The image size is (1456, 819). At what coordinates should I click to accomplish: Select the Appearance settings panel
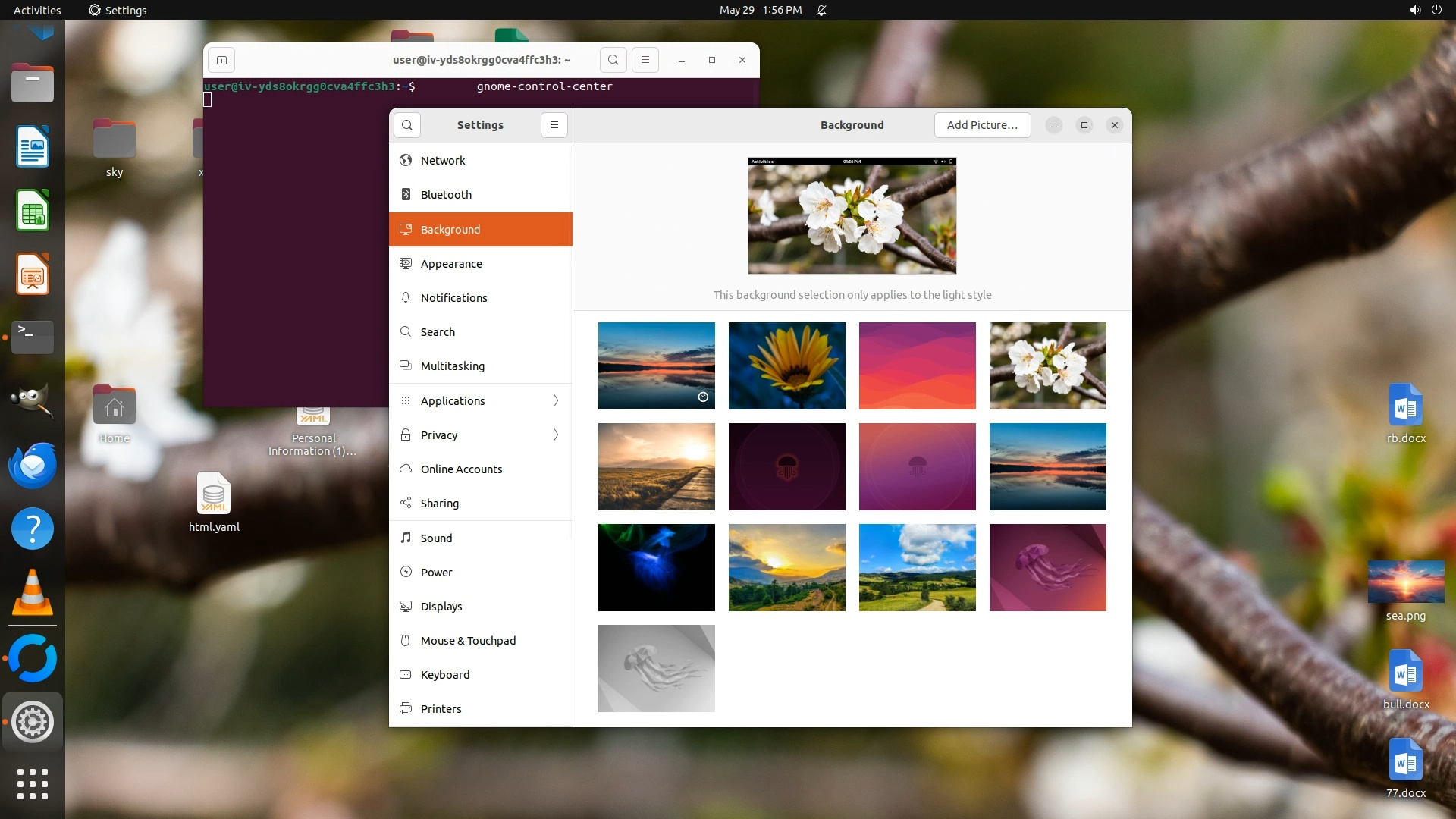coord(451,264)
